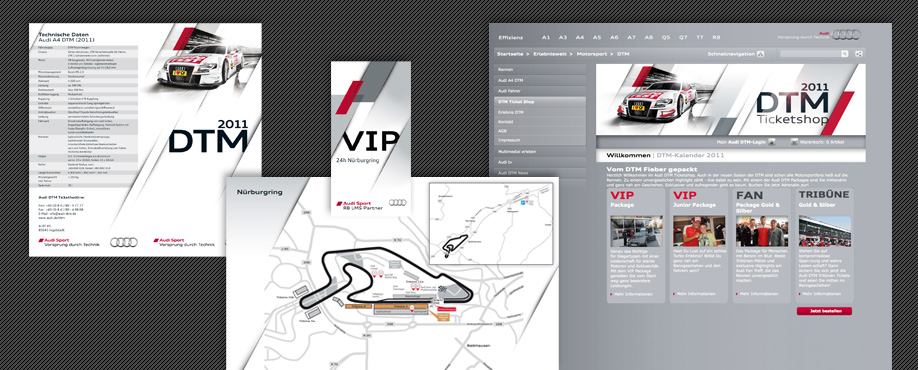This screenshot has height=370, width=918.
Task: Click the TRIBÜNE card heading
Action: point(823,195)
